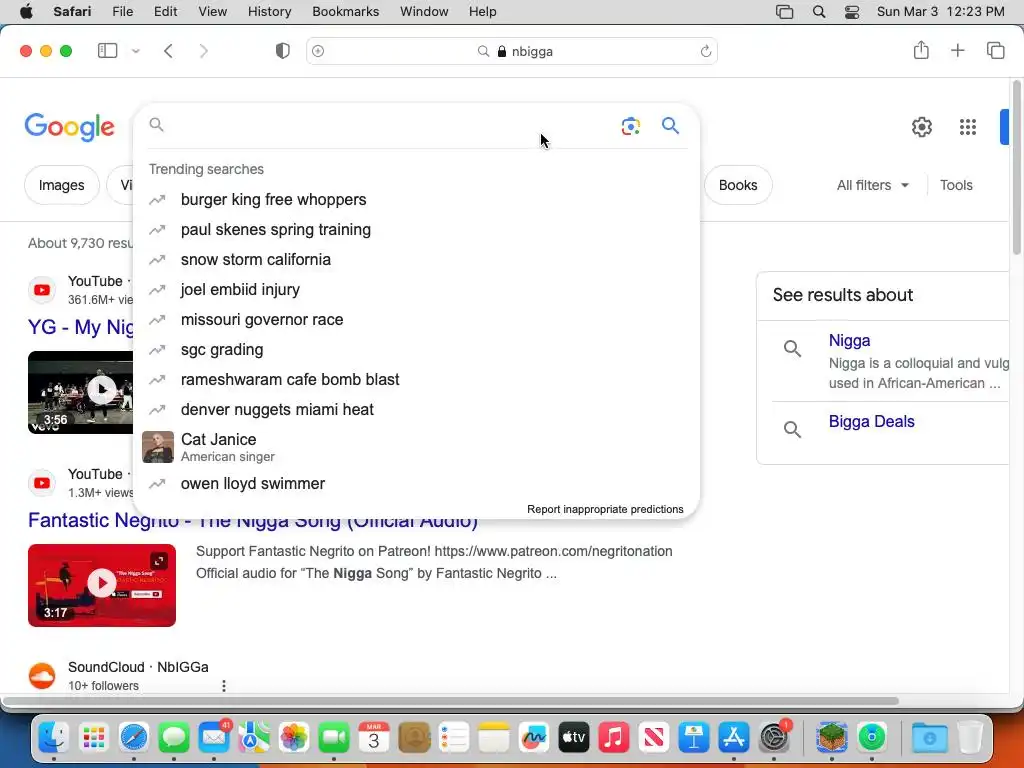Open Spotlight search in the menu bar

818,12
